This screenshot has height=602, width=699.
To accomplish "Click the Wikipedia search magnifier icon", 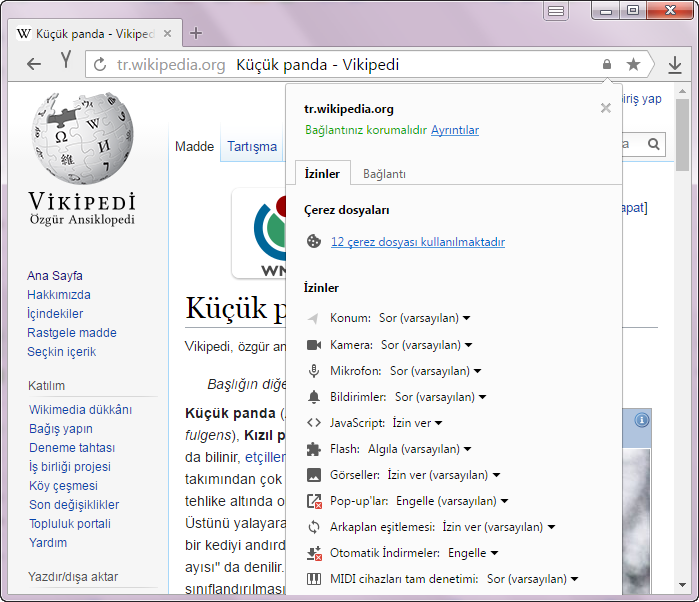I will 654,144.
